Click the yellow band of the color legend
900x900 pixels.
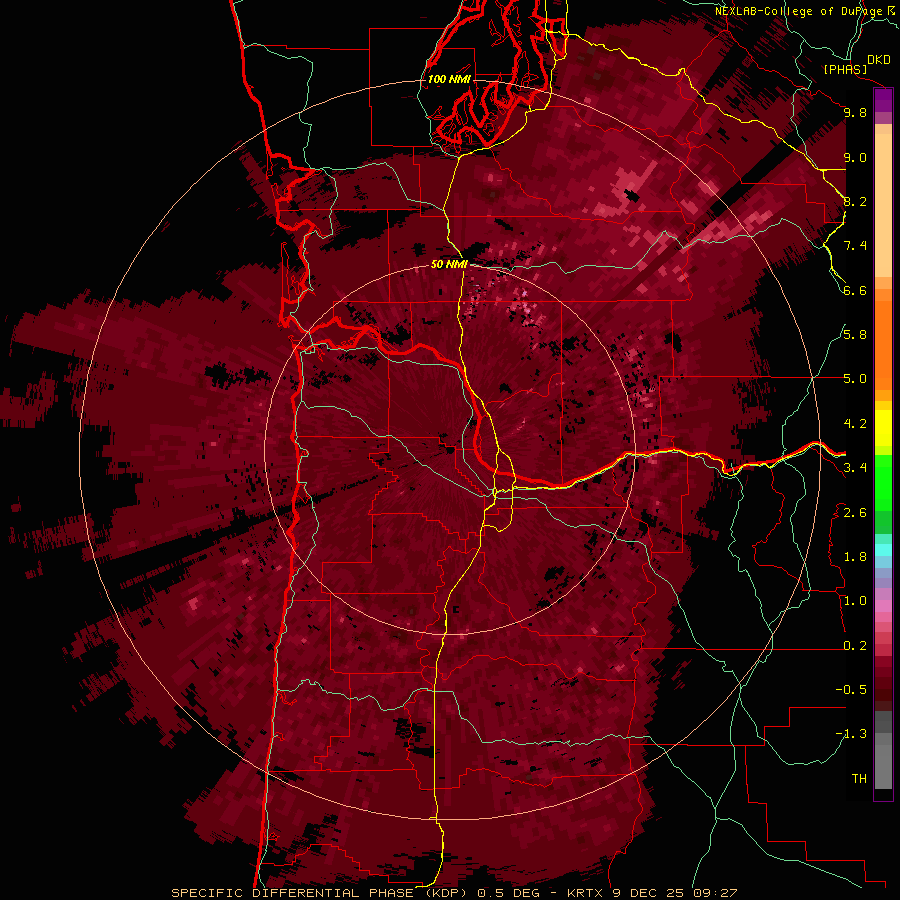(883, 428)
